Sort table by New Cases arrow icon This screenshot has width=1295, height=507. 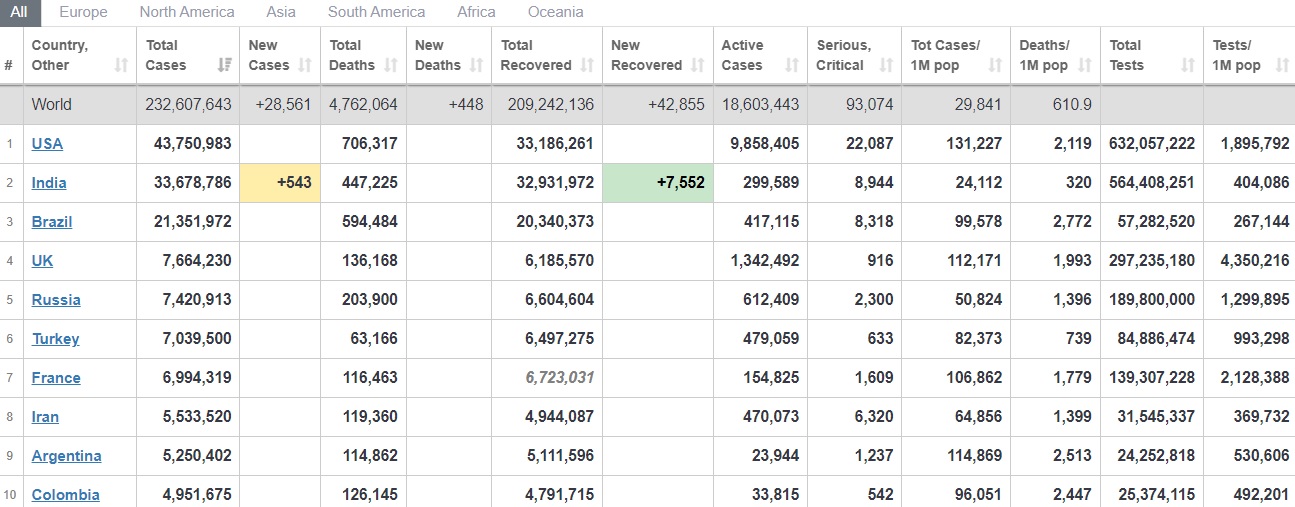pos(306,66)
